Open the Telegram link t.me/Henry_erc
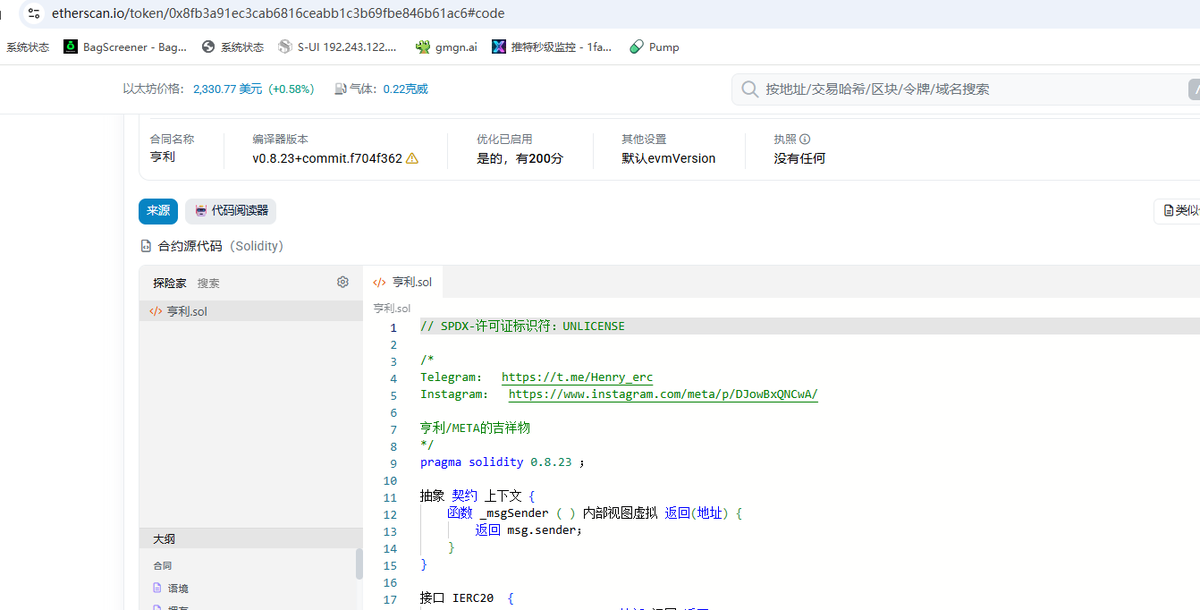This screenshot has height=610, width=1200. (x=577, y=377)
